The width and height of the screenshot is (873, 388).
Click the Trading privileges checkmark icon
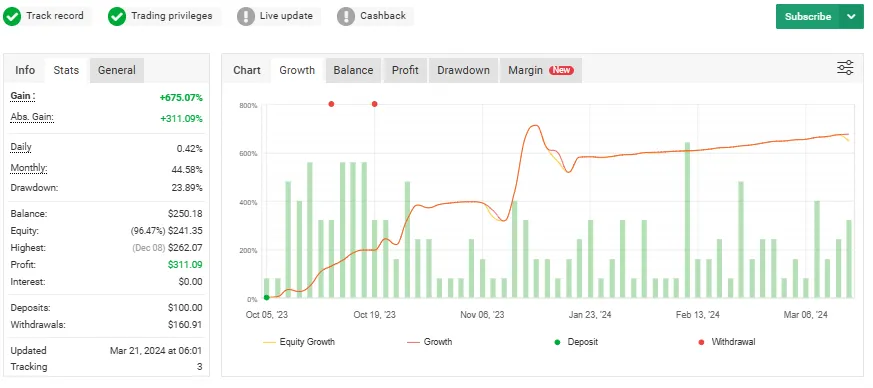point(117,16)
